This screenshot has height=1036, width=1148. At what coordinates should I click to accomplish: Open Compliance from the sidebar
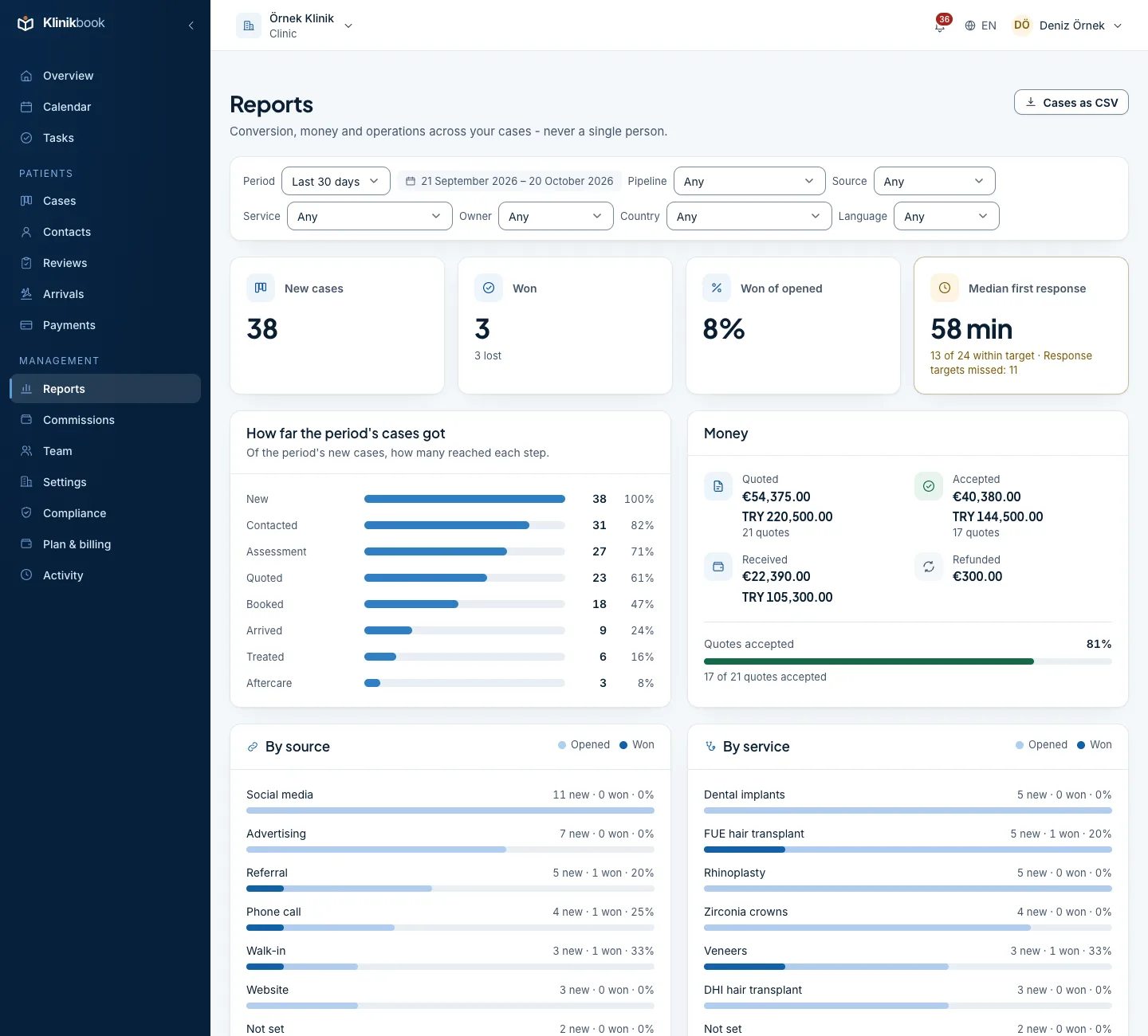pos(105,513)
